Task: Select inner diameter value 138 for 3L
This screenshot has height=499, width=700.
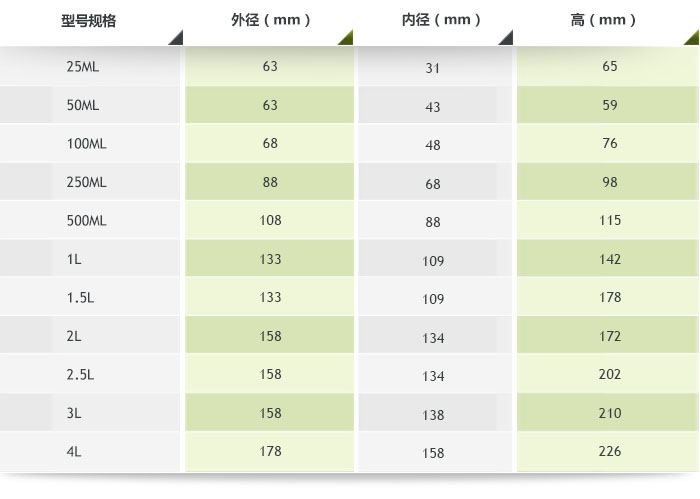Action: coord(433,415)
